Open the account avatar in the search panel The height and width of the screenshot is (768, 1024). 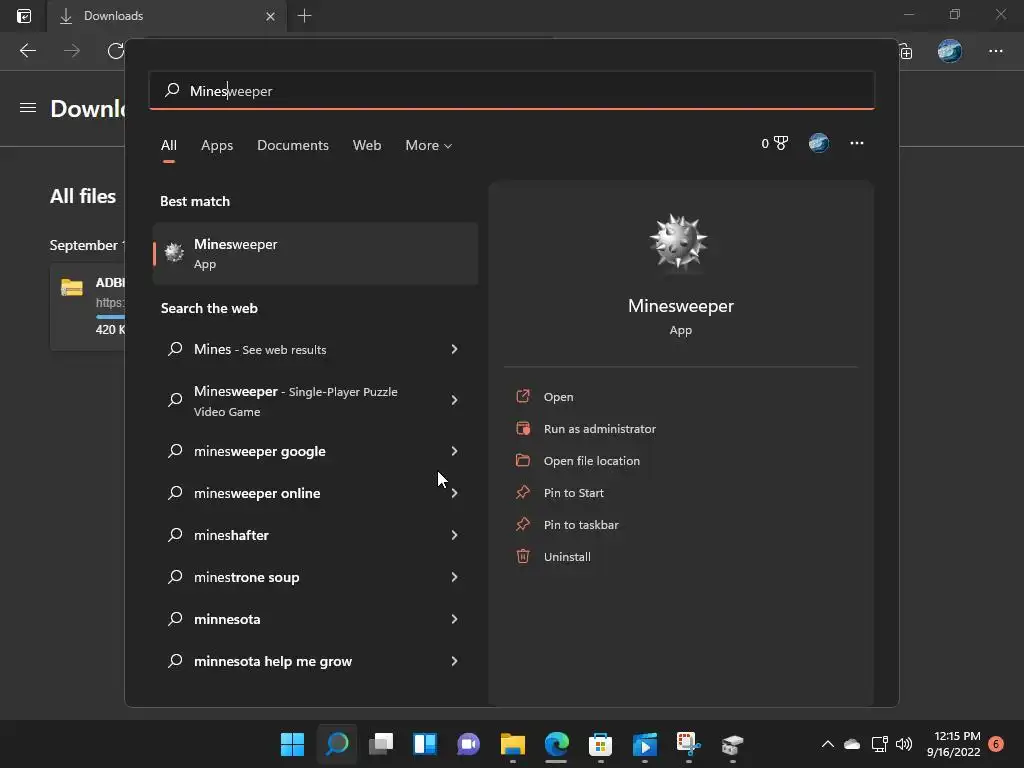click(818, 143)
